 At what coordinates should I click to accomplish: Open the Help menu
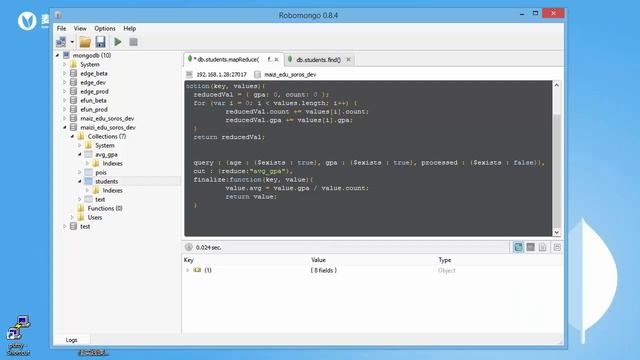[x=129, y=28]
